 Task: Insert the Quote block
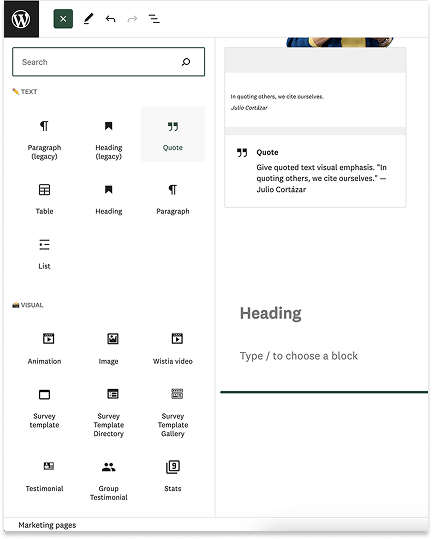173,134
